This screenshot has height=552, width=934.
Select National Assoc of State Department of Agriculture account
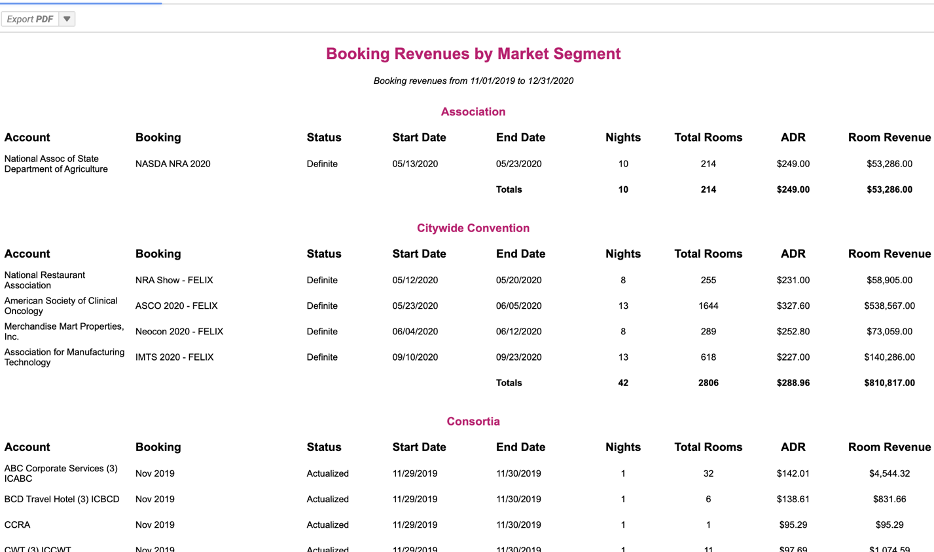pyautogui.click(x=56, y=164)
